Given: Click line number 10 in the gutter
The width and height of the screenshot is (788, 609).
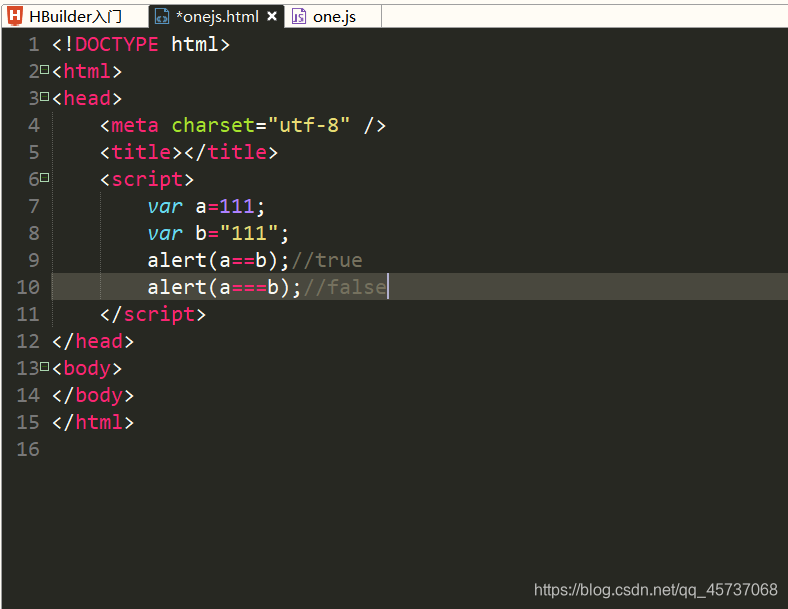Looking at the screenshot, I should (28, 287).
